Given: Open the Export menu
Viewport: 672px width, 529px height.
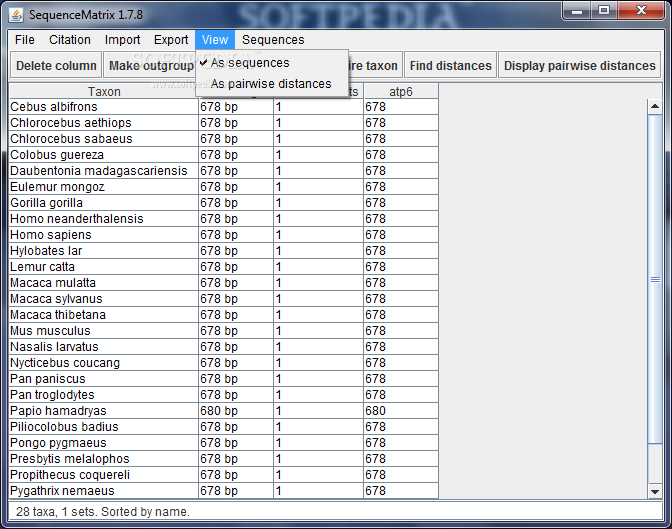Looking at the screenshot, I should (x=171, y=40).
